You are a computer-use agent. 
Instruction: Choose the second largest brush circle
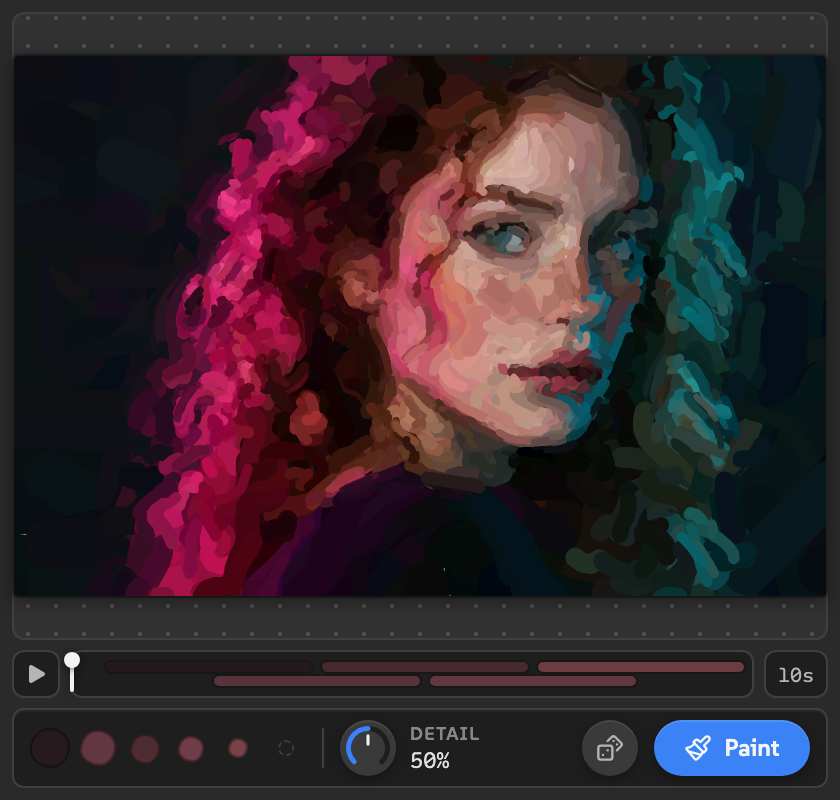98,748
